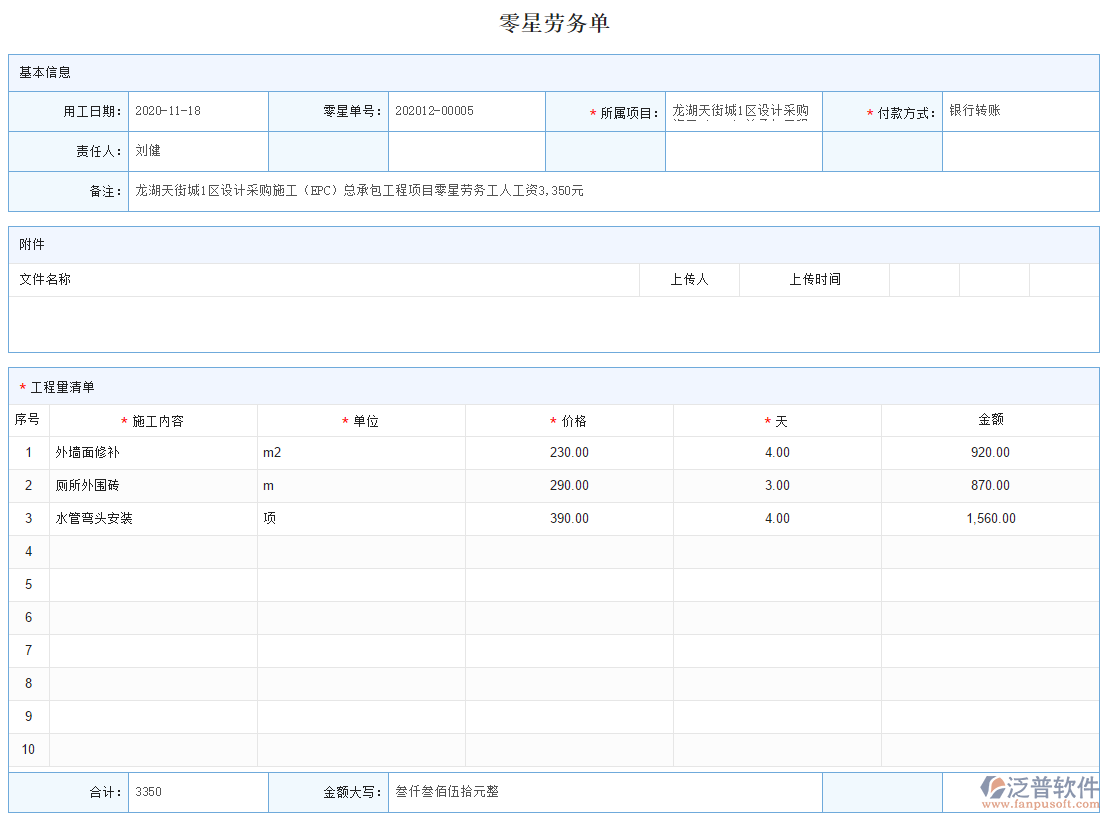Open the 付款方式 field showing 银行转账
The image size is (1110, 820).
1020,111
